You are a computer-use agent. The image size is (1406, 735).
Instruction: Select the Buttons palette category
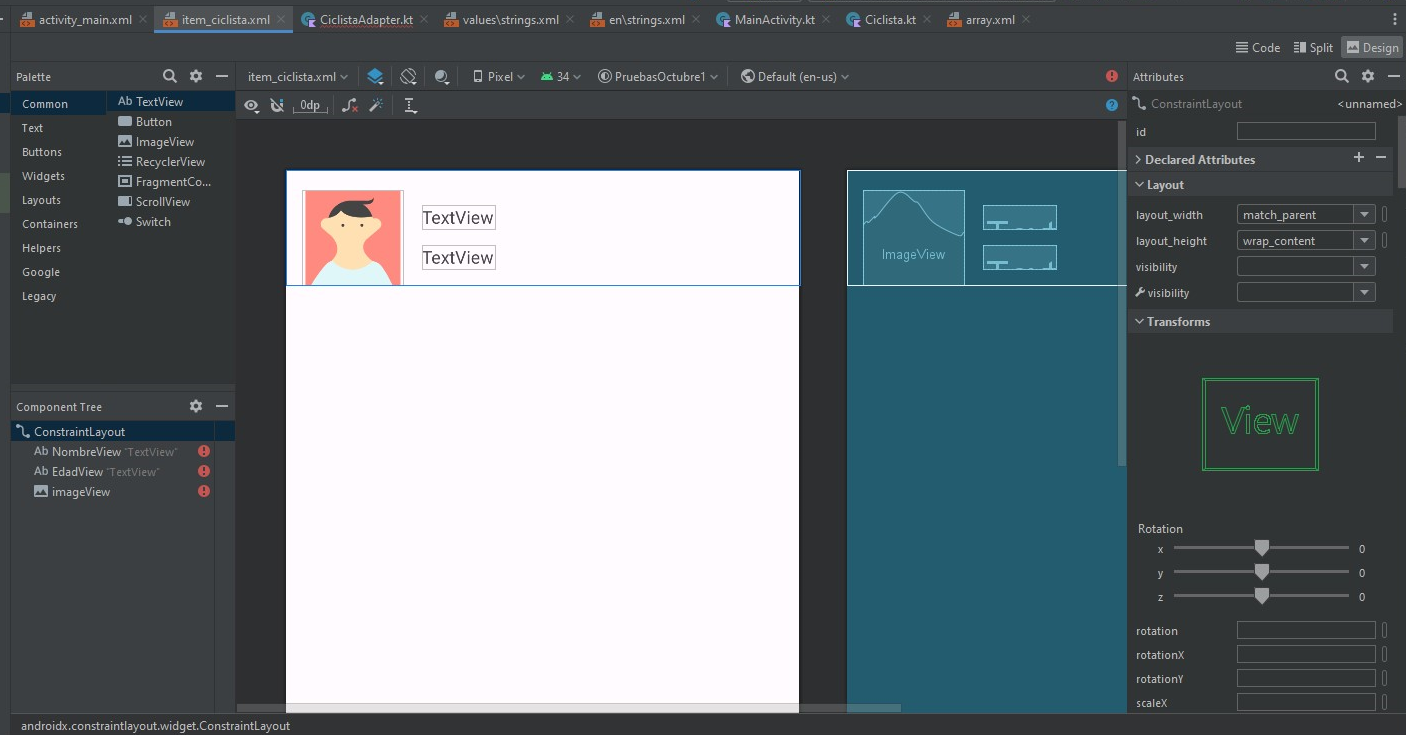[x=42, y=152]
